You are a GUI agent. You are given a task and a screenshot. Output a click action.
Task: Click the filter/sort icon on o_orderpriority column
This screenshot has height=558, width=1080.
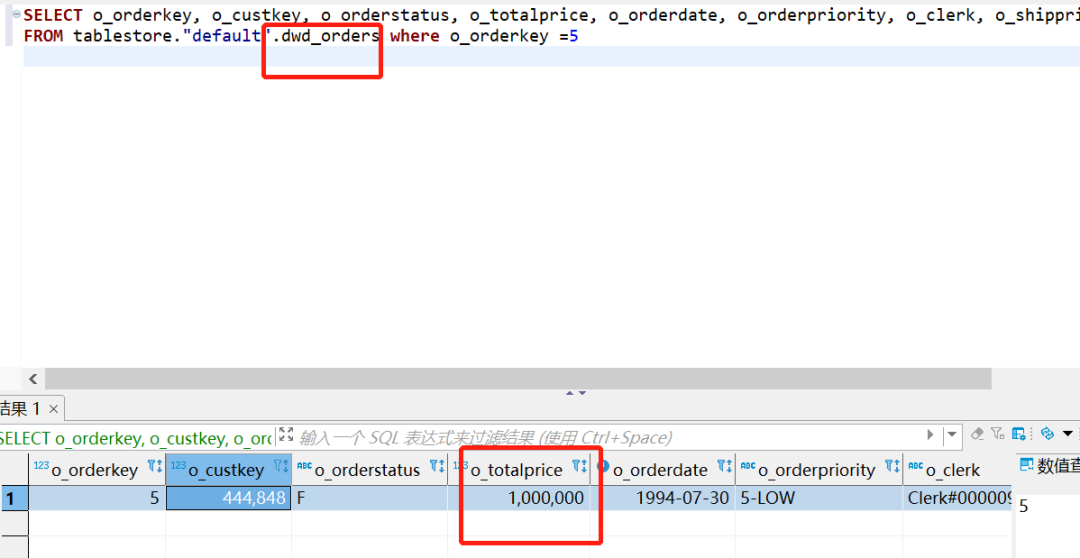click(x=892, y=468)
